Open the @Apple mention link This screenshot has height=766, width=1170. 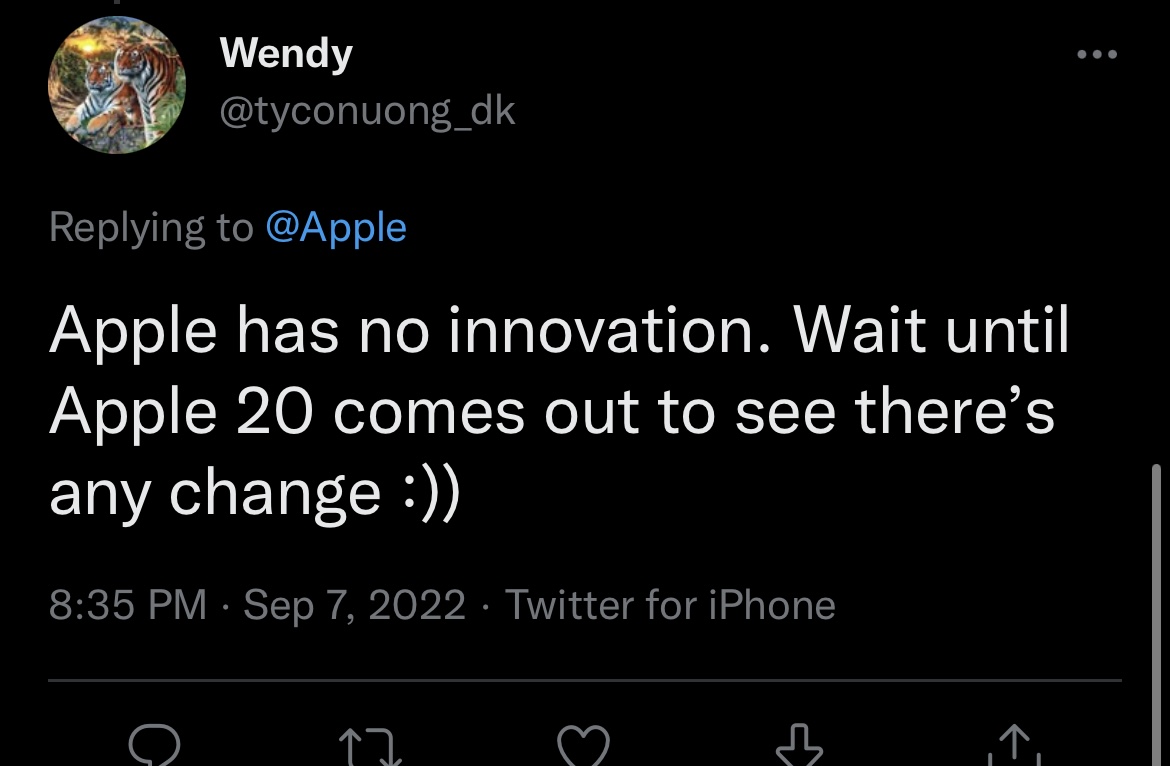[x=336, y=228]
